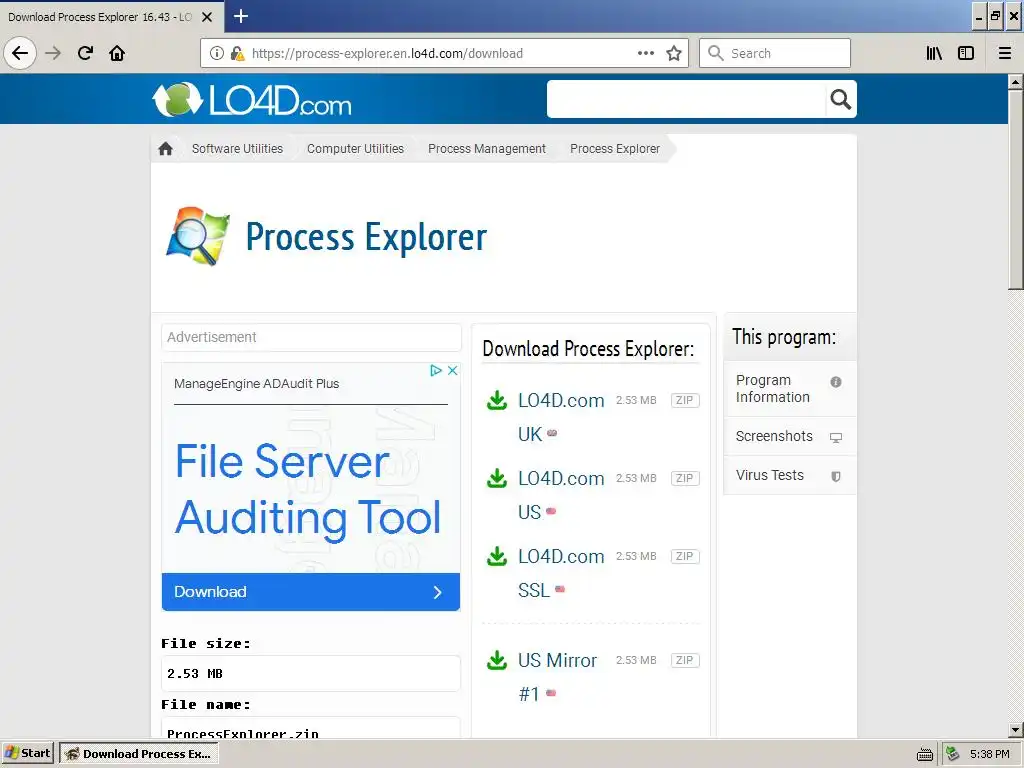The image size is (1024, 768).
Task: Open the browser home page icon
Action: pyautogui.click(x=117, y=53)
